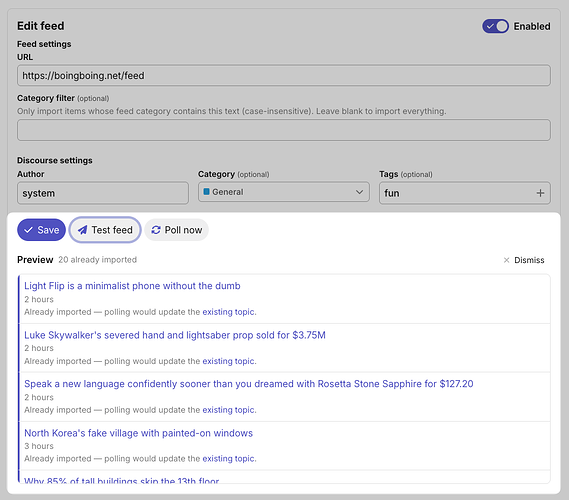Screen dimensions: 569x500
Task: Click the Preview heading
Action: [35, 260]
